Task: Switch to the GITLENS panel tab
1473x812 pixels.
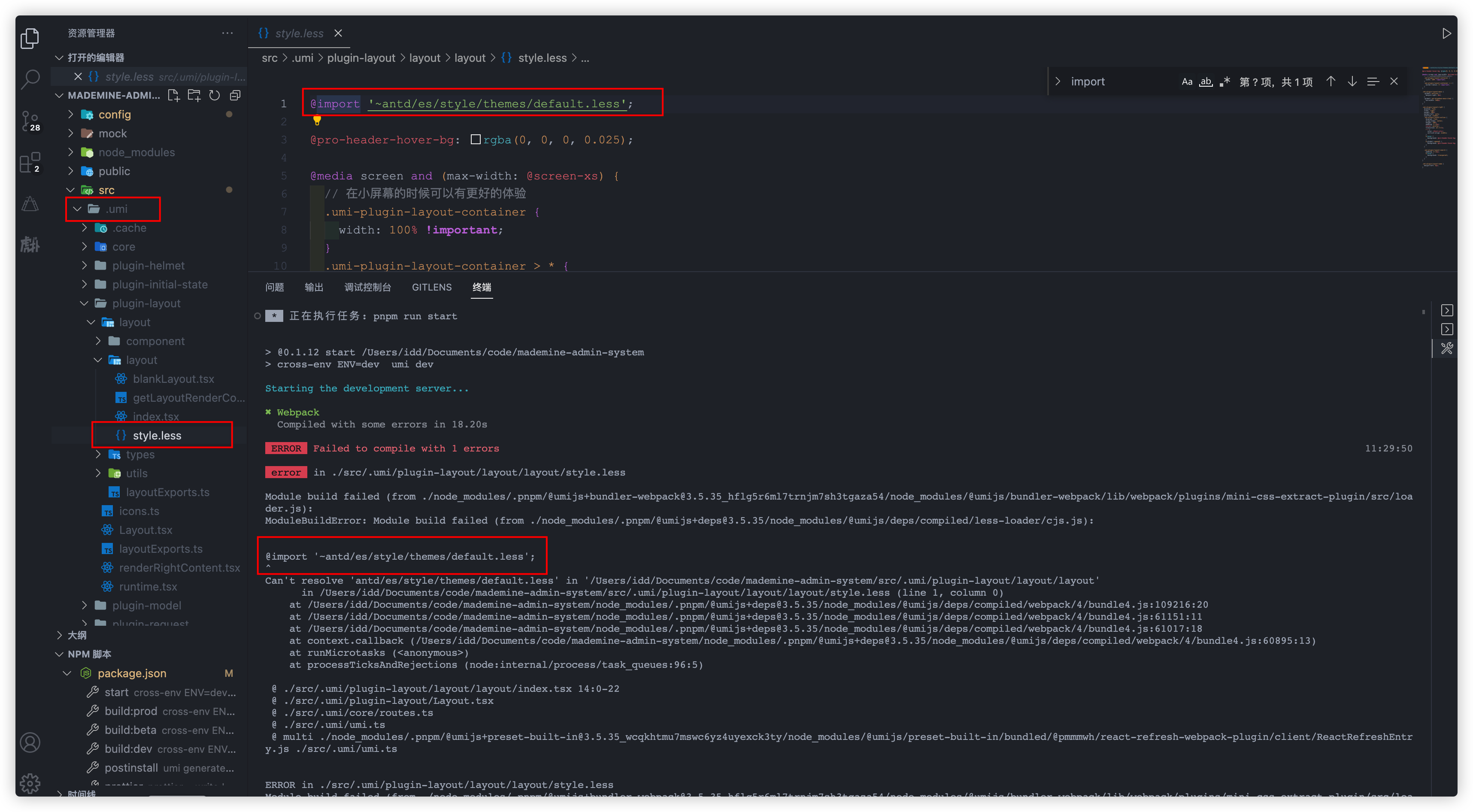Action: (432, 287)
